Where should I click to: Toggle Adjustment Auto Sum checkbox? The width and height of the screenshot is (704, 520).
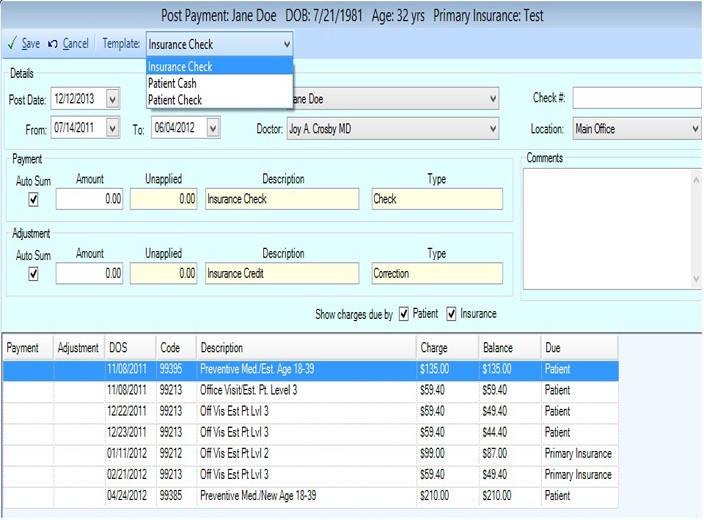(33, 273)
